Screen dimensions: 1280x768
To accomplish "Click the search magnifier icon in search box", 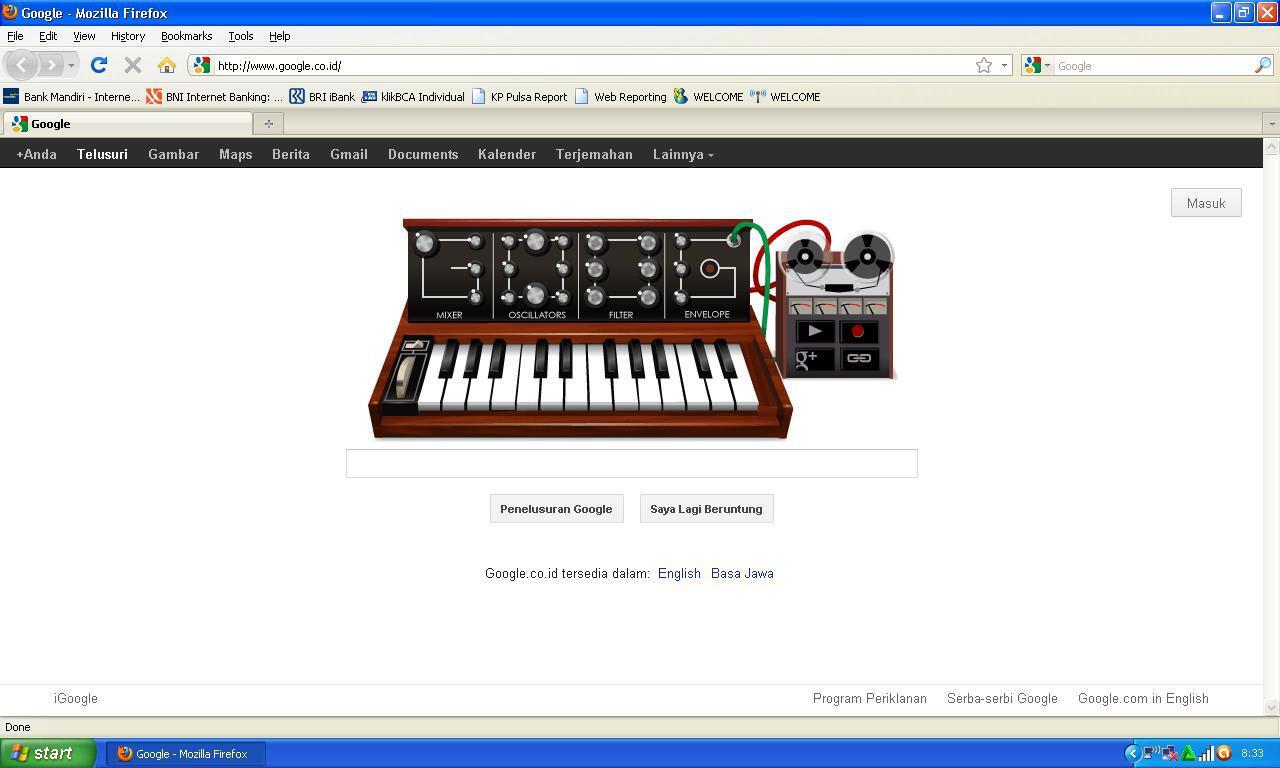I will [1263, 65].
